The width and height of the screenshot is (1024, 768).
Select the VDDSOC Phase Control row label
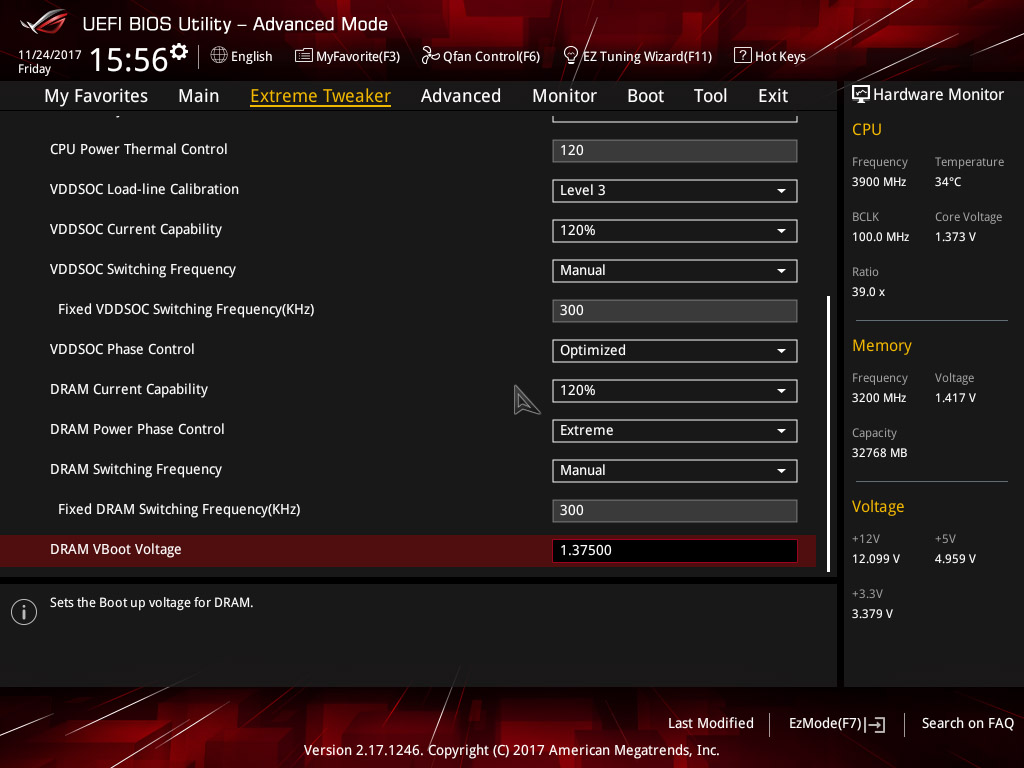point(122,349)
